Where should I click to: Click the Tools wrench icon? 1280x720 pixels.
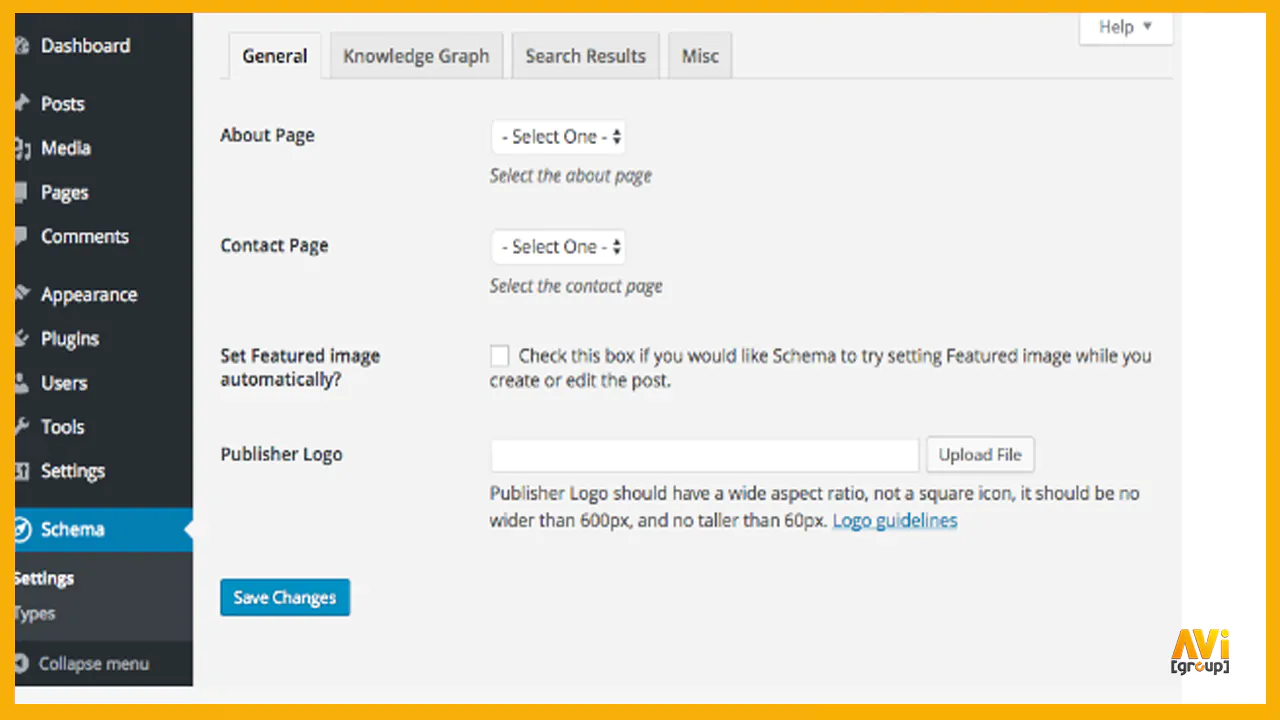[x=21, y=426]
